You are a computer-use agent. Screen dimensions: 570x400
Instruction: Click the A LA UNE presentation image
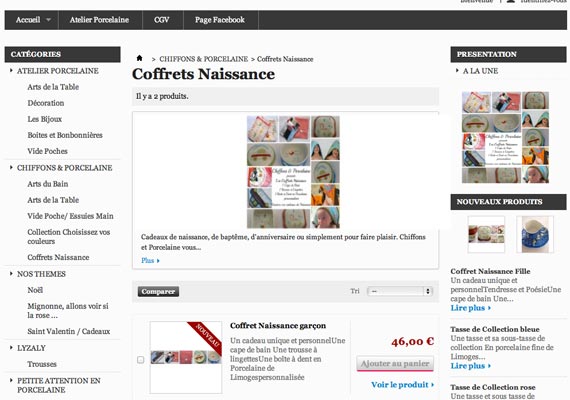505,137
